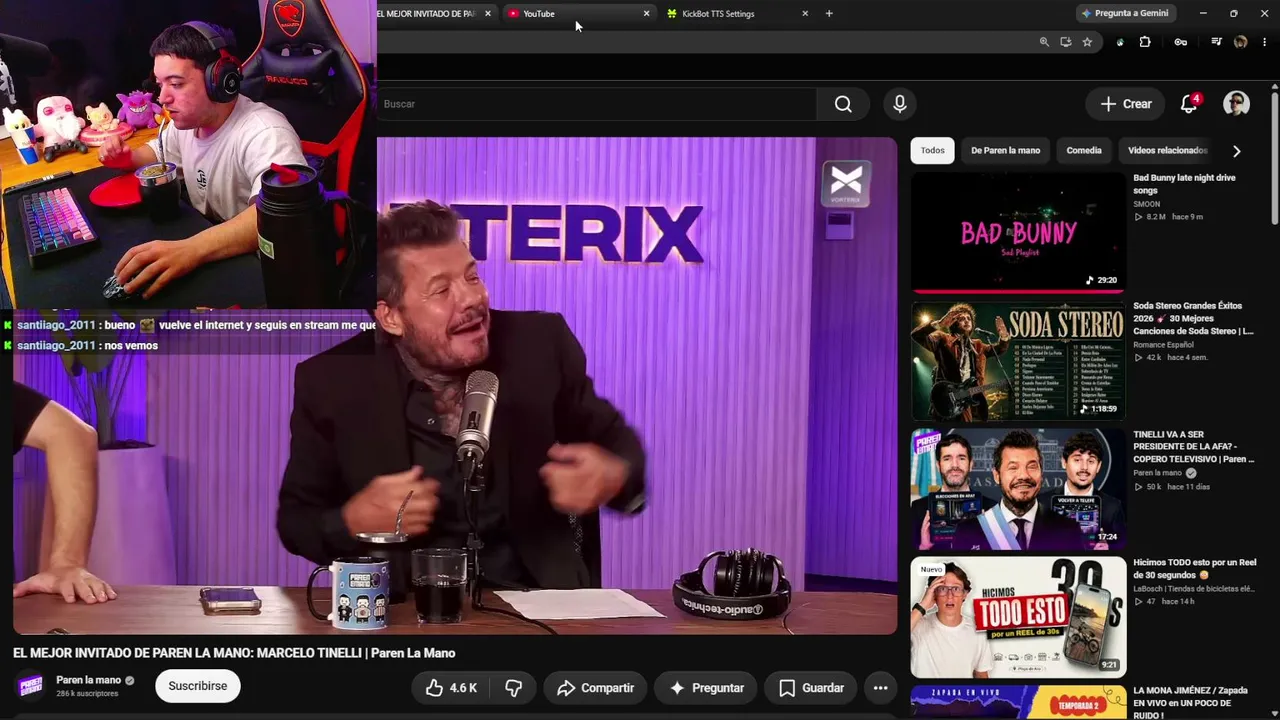Screen dimensions: 1280x720
Task: Select the Todos filter chip
Action: pyautogui.click(x=932, y=151)
